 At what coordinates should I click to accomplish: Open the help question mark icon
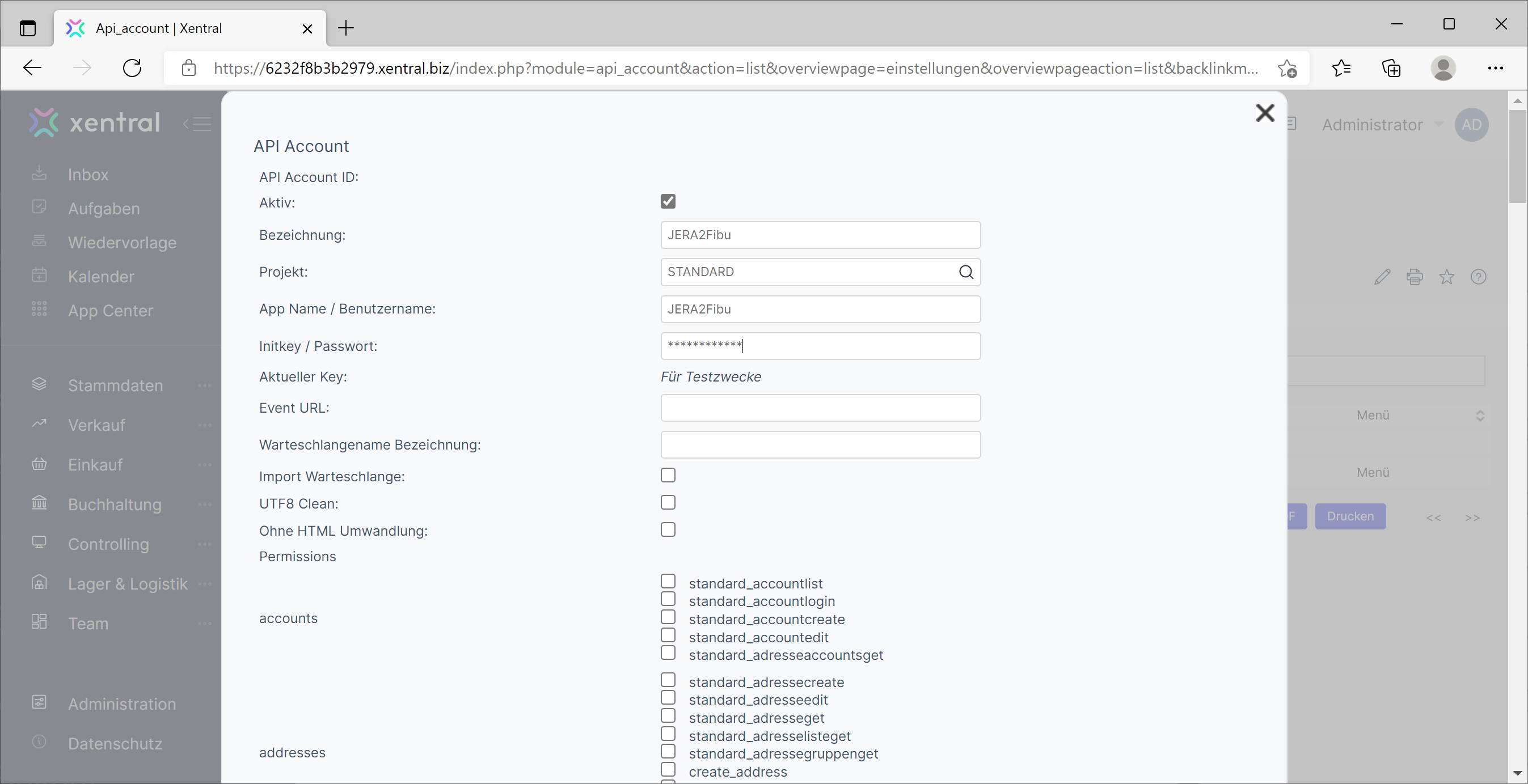tap(1478, 277)
